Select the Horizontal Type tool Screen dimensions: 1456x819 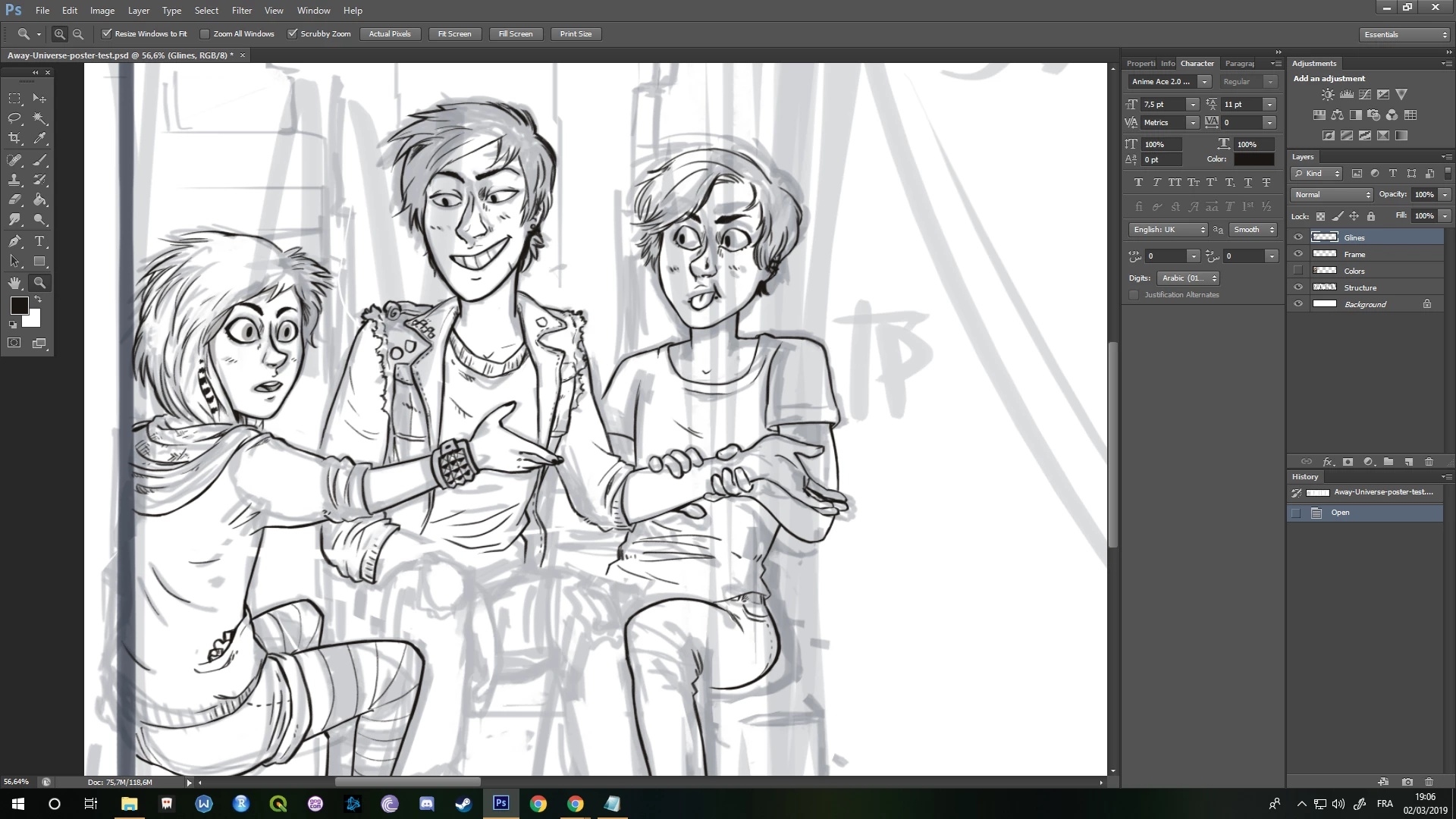coord(40,241)
